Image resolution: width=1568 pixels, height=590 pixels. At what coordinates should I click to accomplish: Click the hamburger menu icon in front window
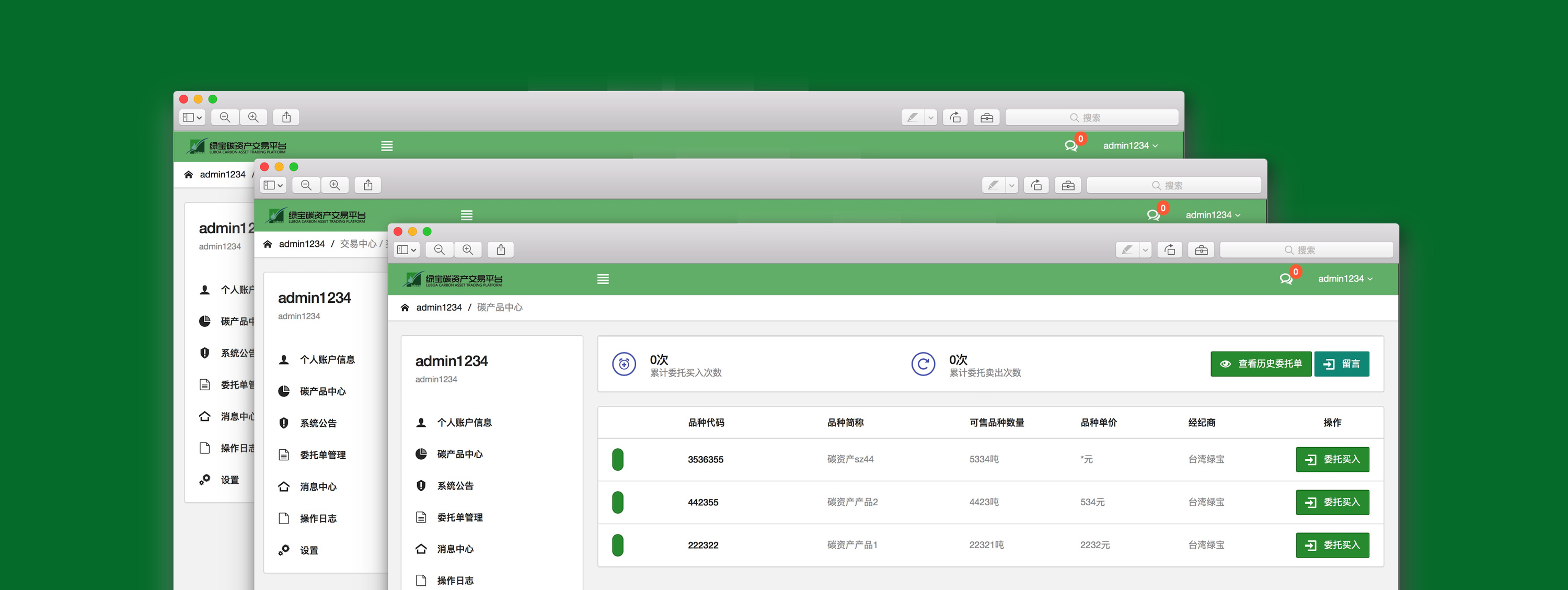click(x=603, y=279)
